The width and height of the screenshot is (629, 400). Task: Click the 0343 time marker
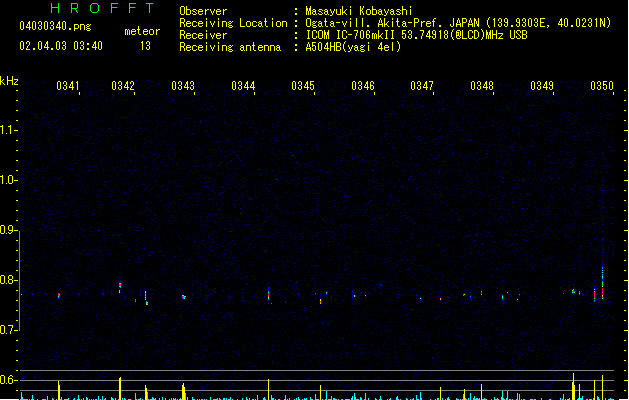pos(183,86)
